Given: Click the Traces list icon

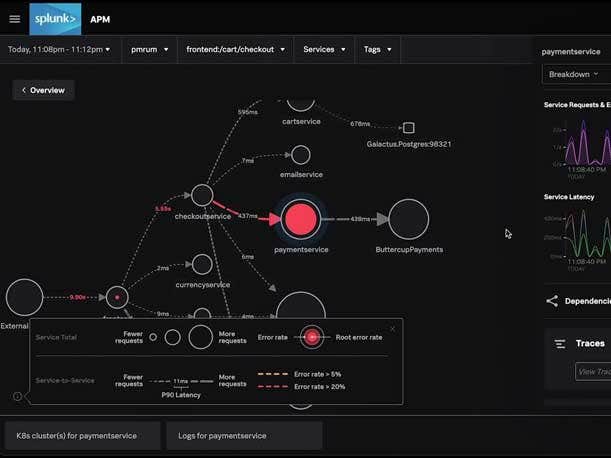Looking at the screenshot, I should 560,344.
